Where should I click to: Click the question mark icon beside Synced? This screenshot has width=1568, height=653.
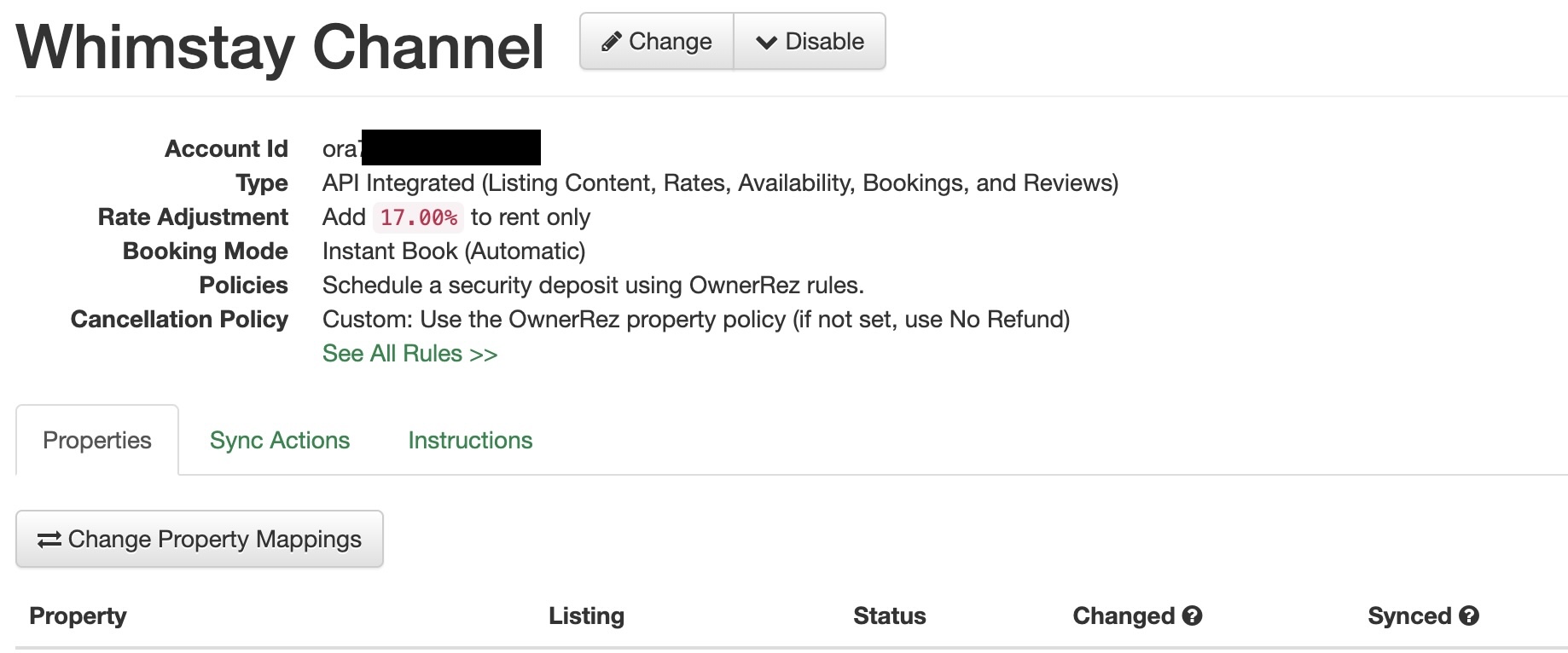point(1468,615)
